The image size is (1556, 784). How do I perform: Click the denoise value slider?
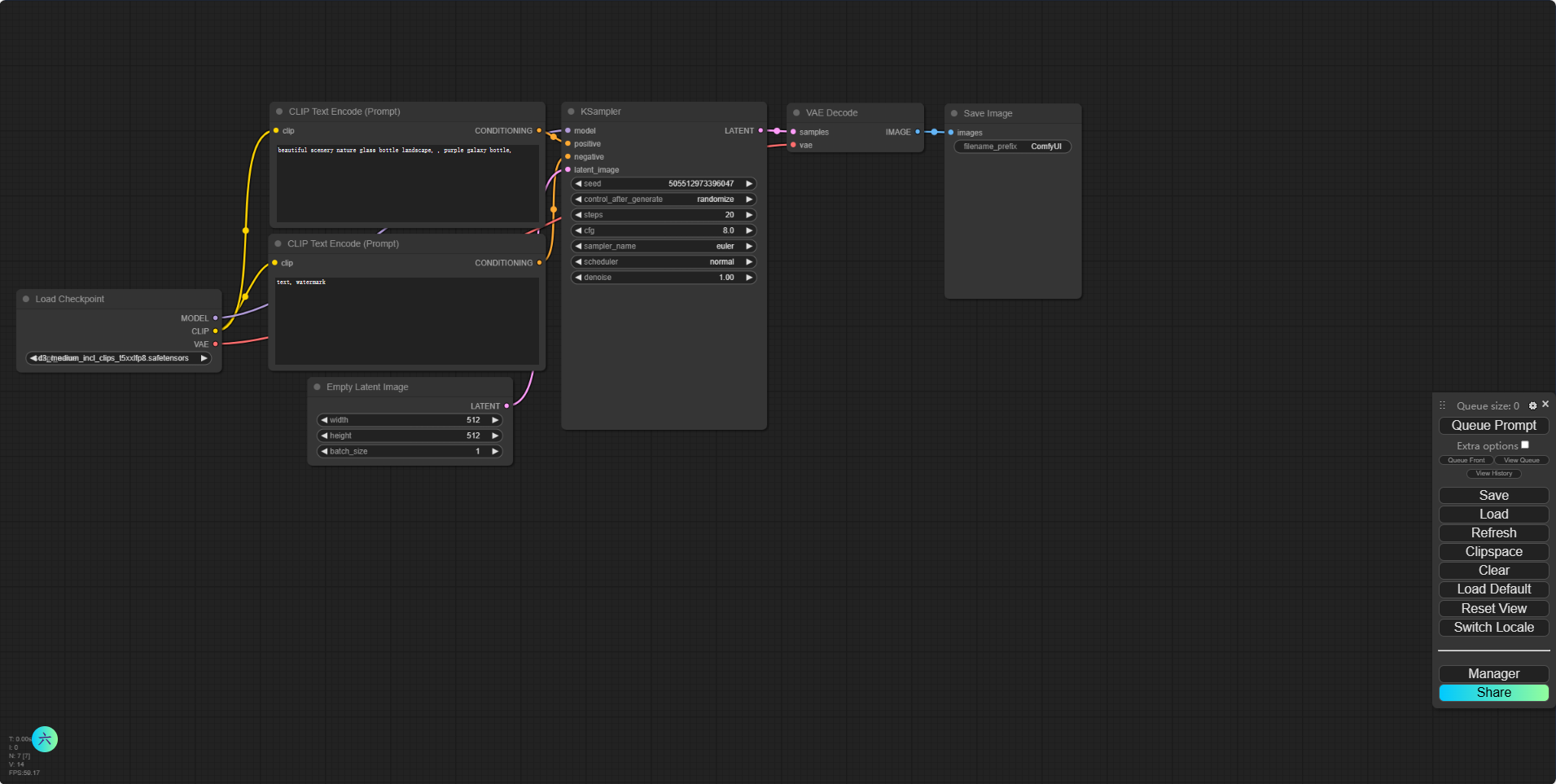pyautogui.click(x=664, y=278)
